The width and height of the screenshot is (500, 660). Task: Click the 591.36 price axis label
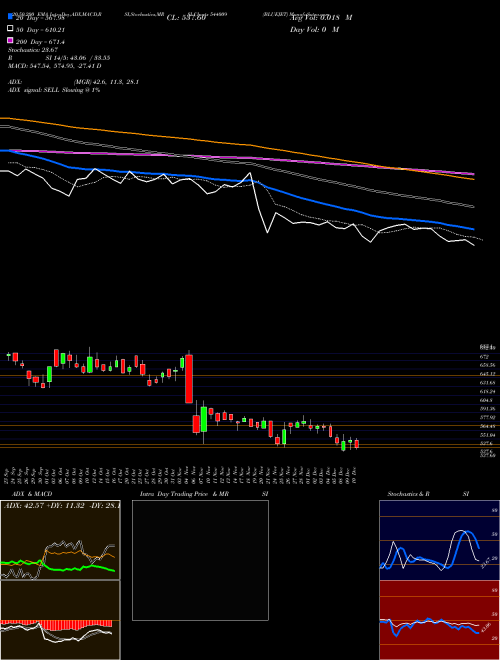pyautogui.click(x=487, y=409)
